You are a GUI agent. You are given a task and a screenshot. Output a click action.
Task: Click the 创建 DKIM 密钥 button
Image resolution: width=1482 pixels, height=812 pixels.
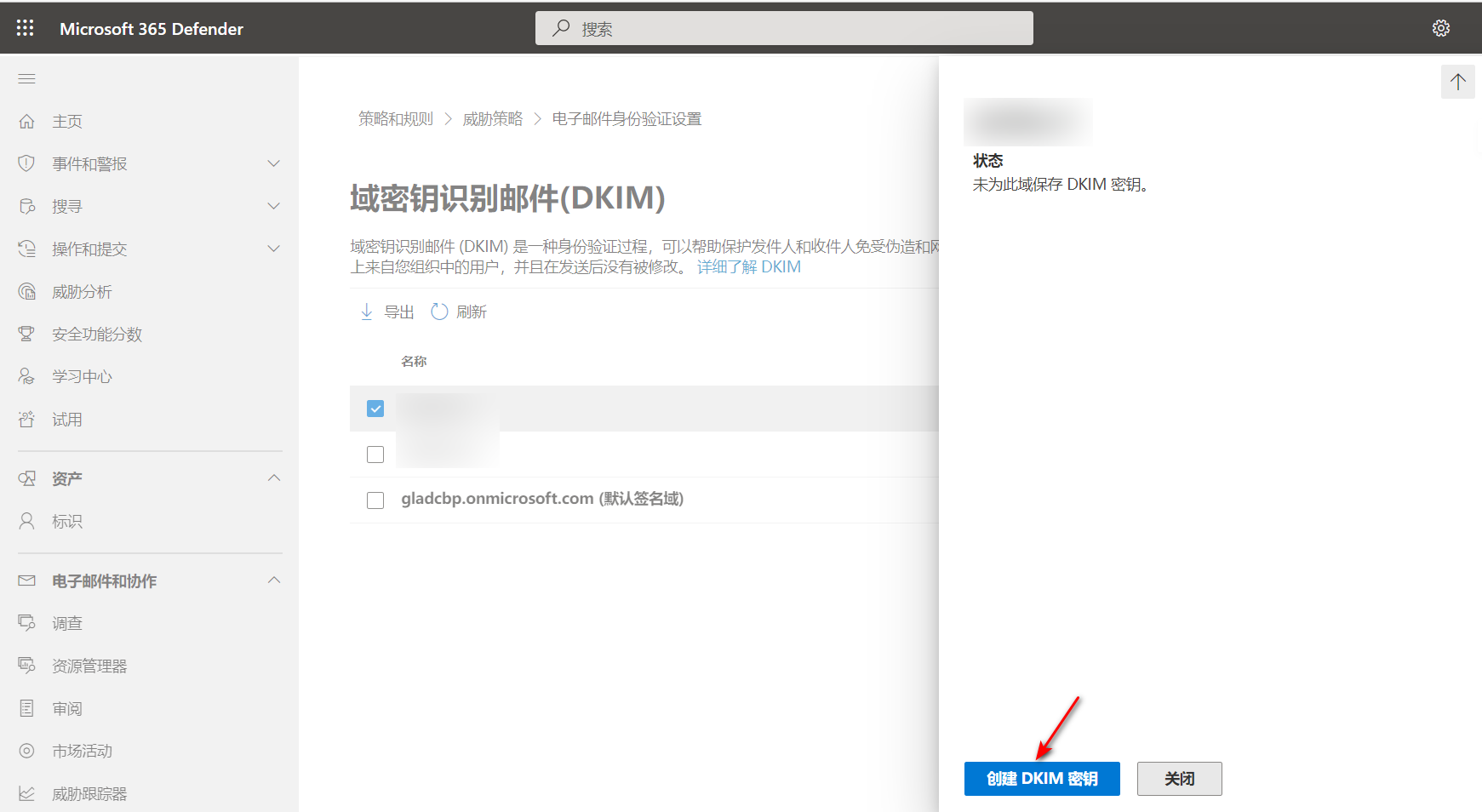1042,779
